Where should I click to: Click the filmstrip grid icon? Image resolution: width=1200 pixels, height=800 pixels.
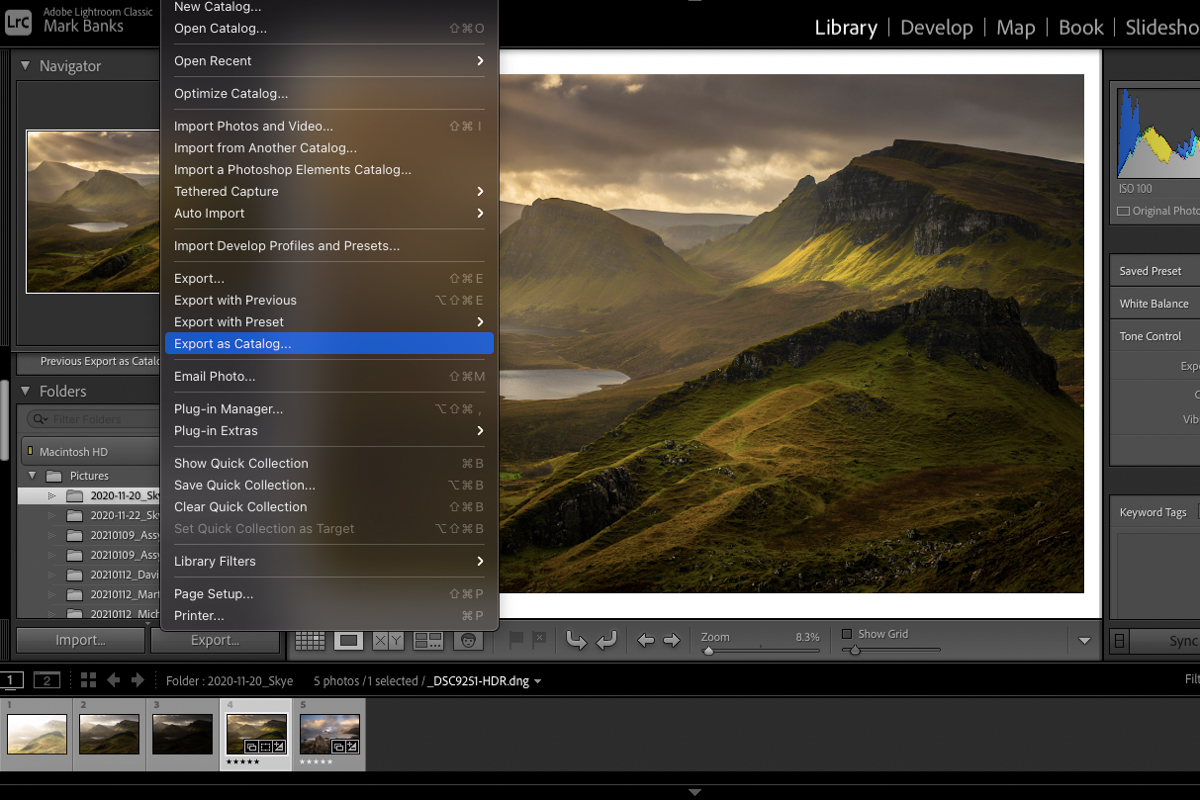(x=88, y=680)
